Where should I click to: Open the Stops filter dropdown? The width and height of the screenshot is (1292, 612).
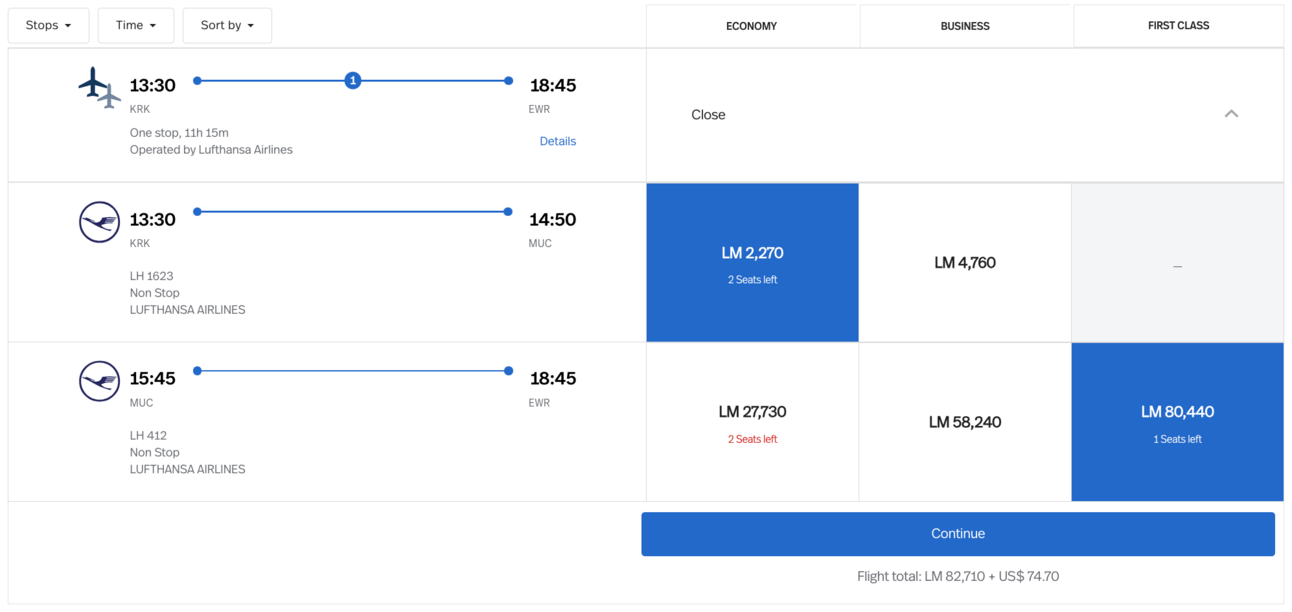pyautogui.click(x=48, y=26)
